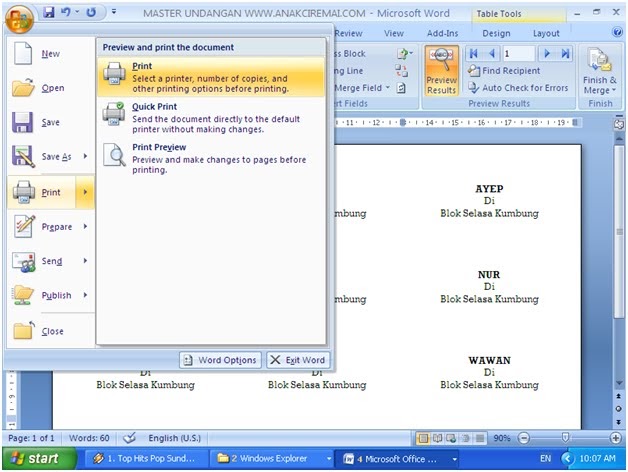Click the record number field
This screenshot has width=628, height=472.
click(x=518, y=53)
